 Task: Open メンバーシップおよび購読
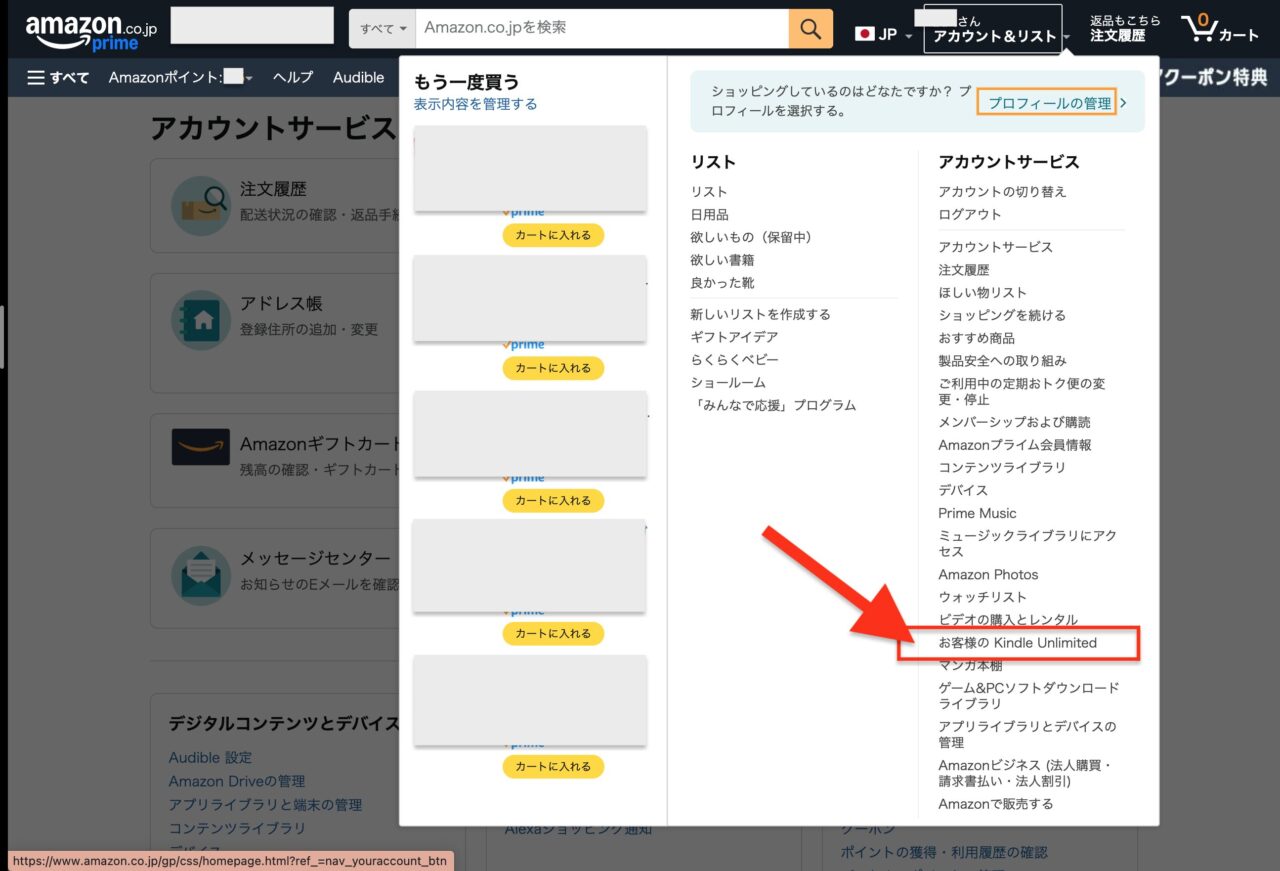point(1014,423)
